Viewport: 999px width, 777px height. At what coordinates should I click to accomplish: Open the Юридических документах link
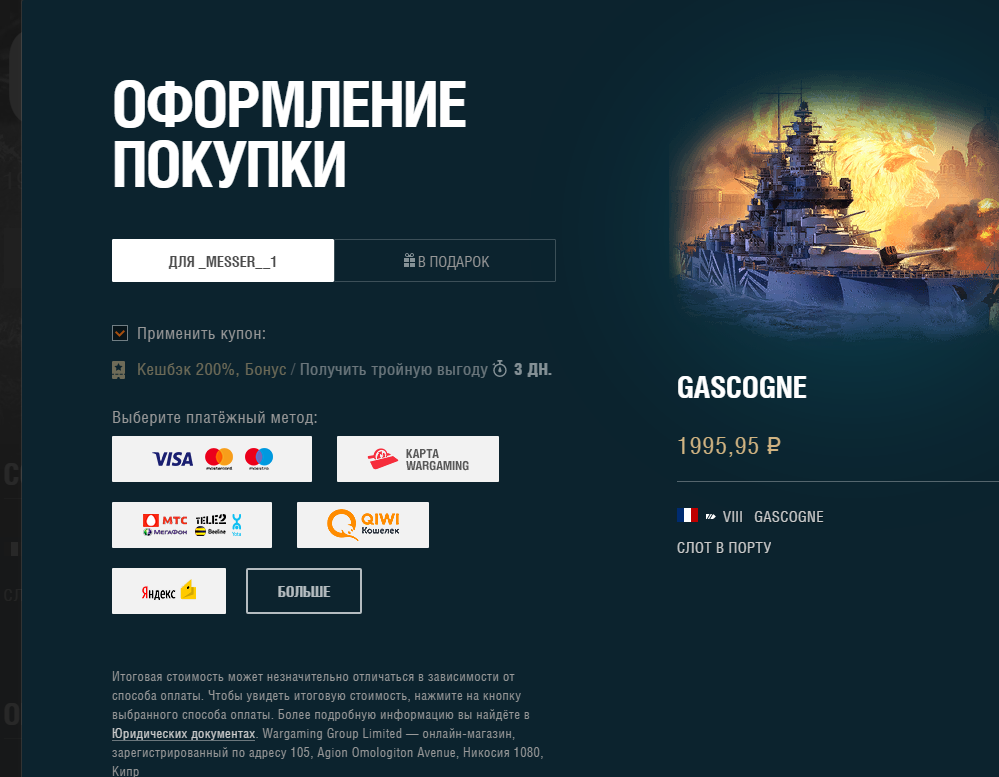point(183,734)
